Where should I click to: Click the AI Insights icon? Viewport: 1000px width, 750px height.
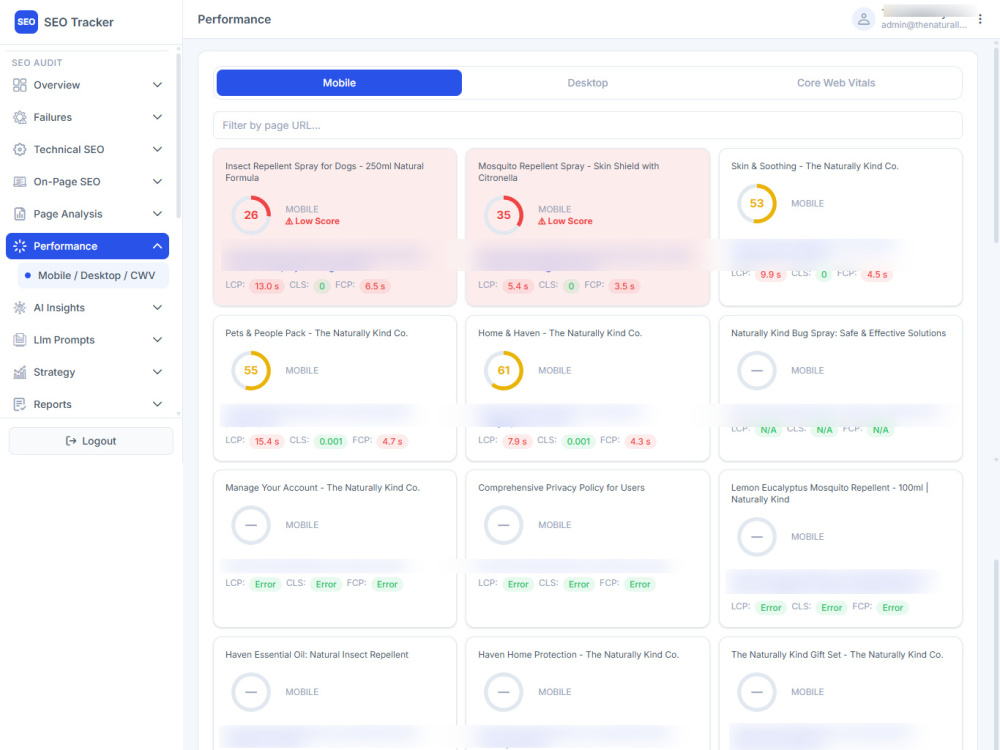20,307
